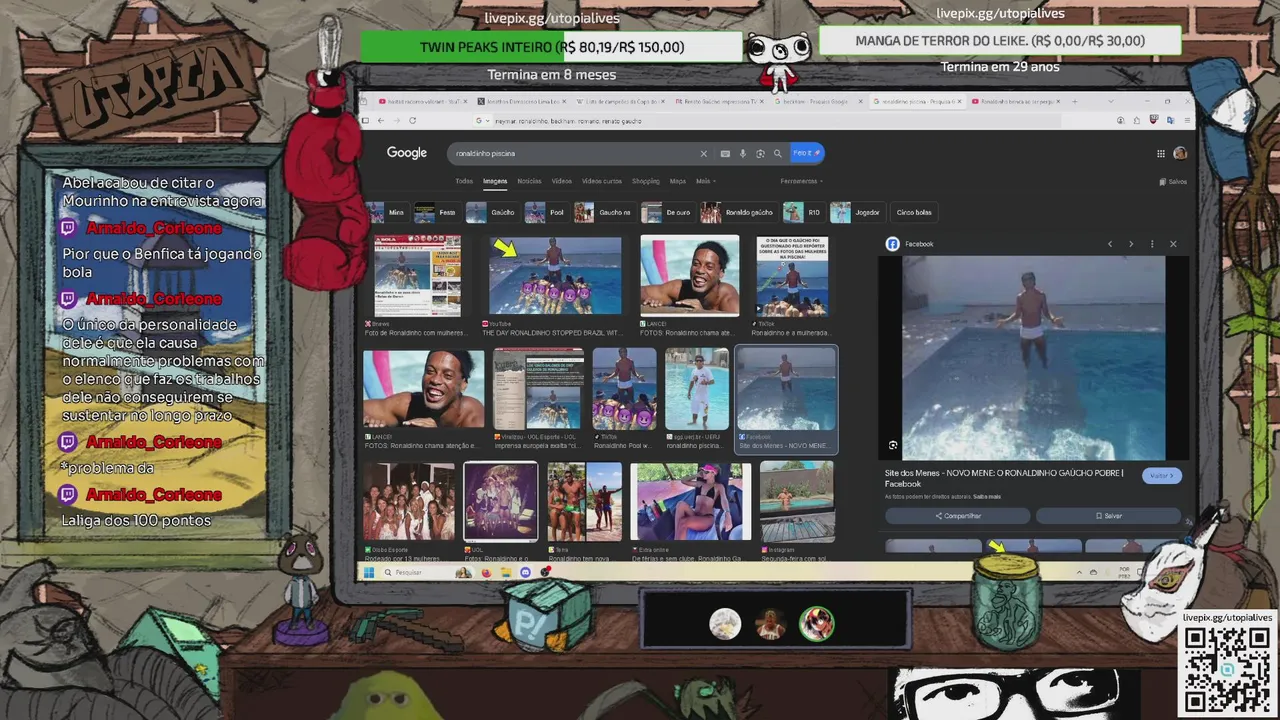Open Firefox from the taskbar
Viewport: 1280px width, 720px height.
coord(487,572)
